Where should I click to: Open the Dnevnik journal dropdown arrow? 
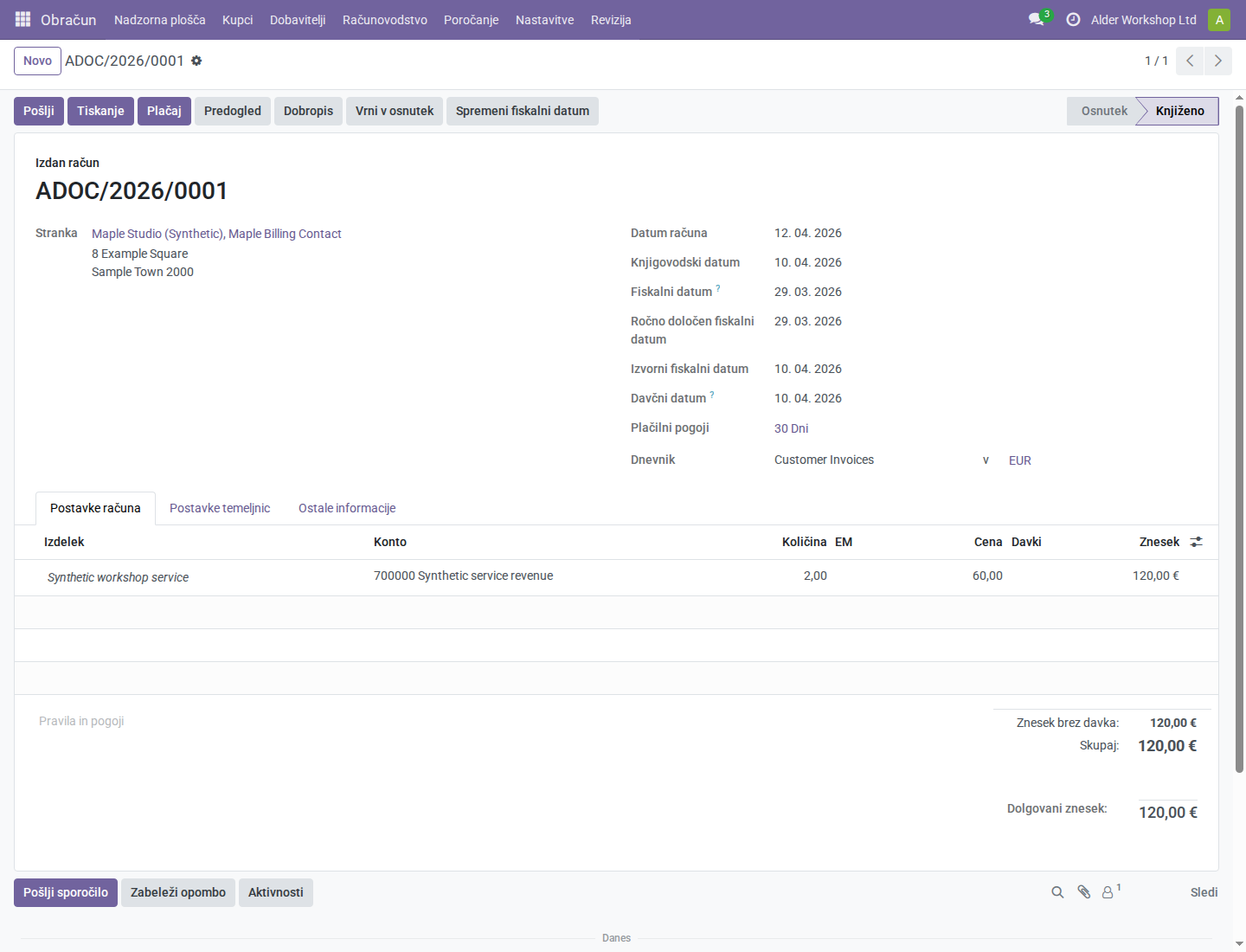click(x=986, y=460)
